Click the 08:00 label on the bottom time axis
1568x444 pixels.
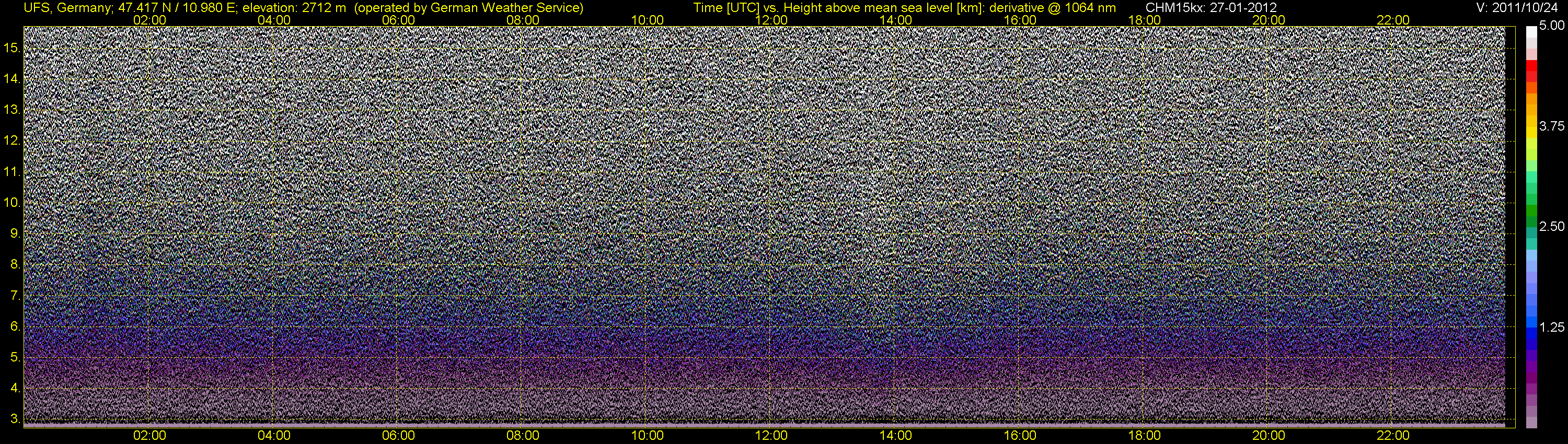click(x=523, y=436)
